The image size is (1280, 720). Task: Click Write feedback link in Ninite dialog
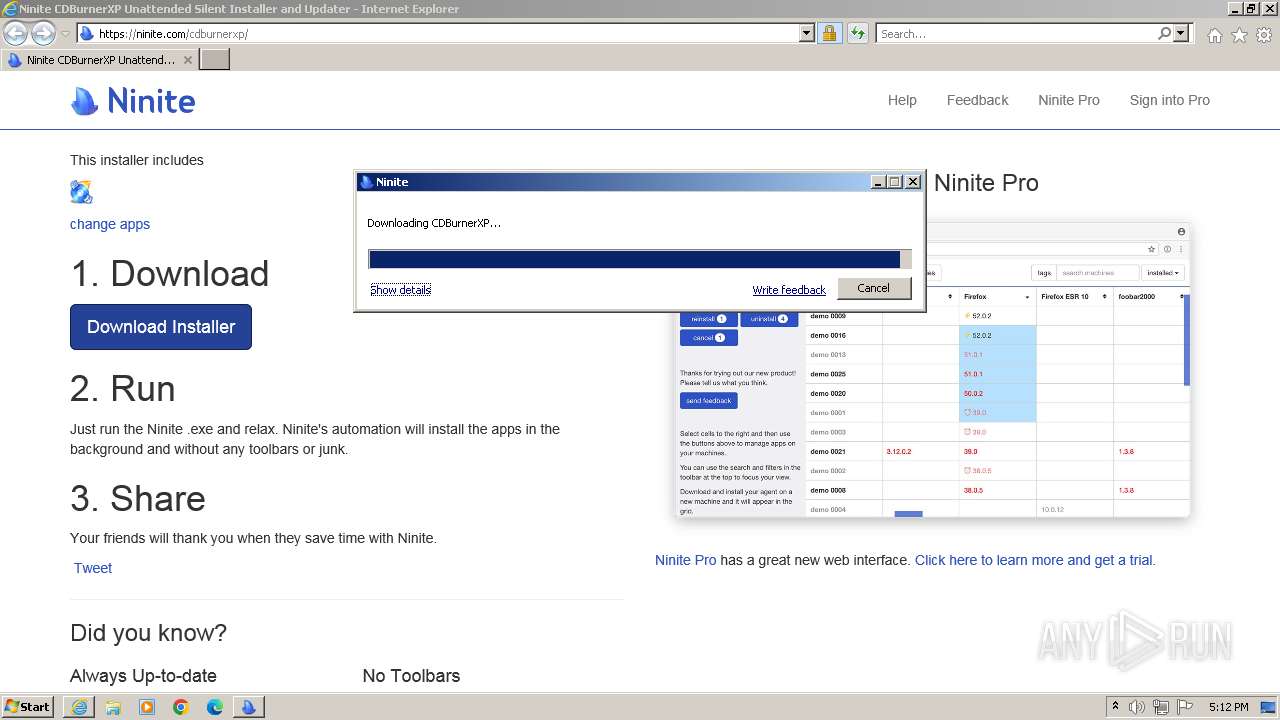coord(789,290)
